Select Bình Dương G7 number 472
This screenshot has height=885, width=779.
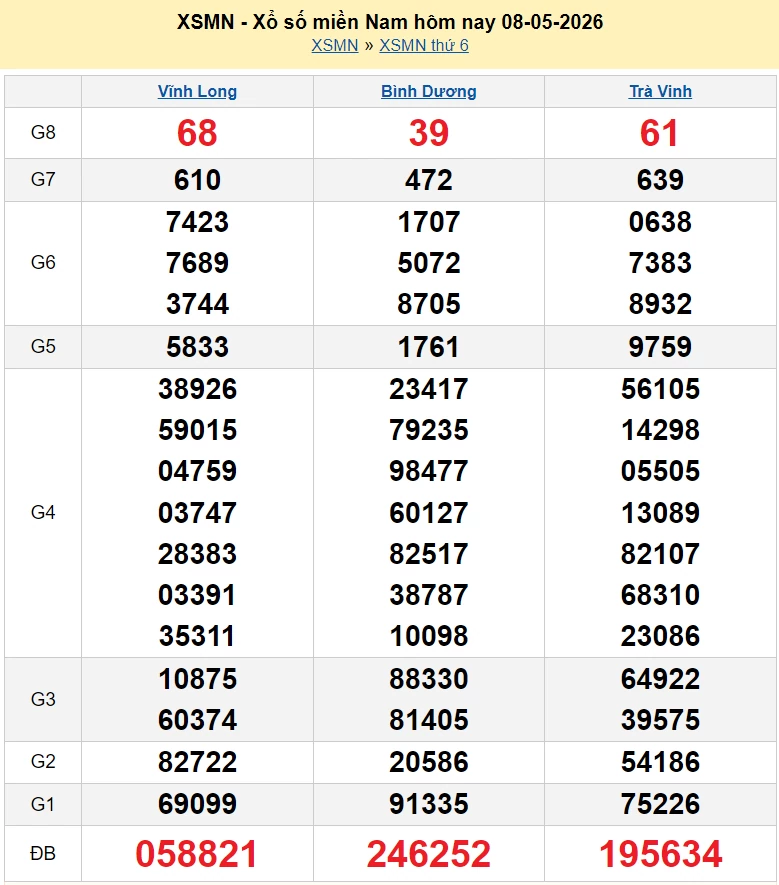pyautogui.click(x=428, y=180)
